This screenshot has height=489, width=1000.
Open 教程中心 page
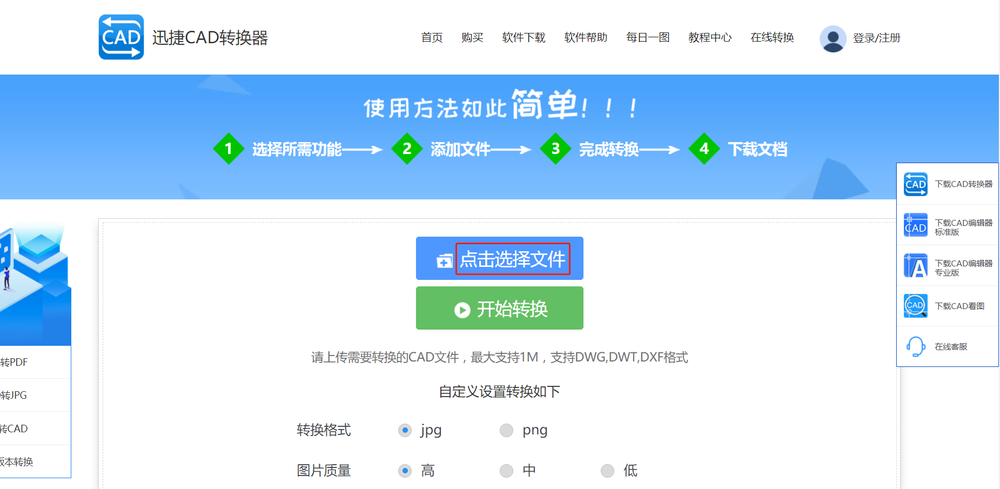coord(710,38)
